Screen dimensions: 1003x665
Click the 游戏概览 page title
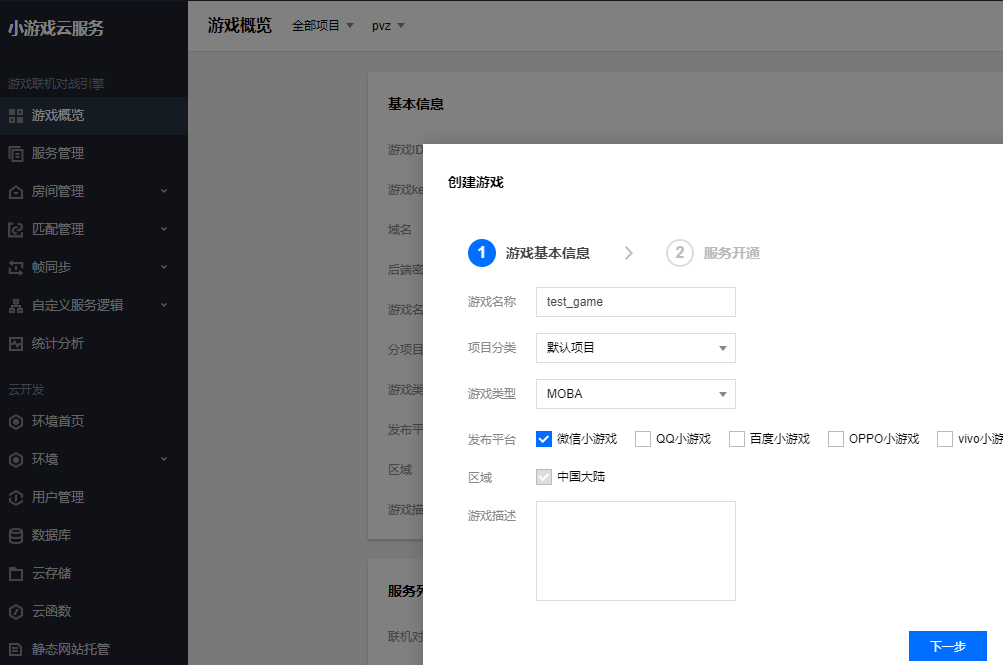[x=240, y=26]
